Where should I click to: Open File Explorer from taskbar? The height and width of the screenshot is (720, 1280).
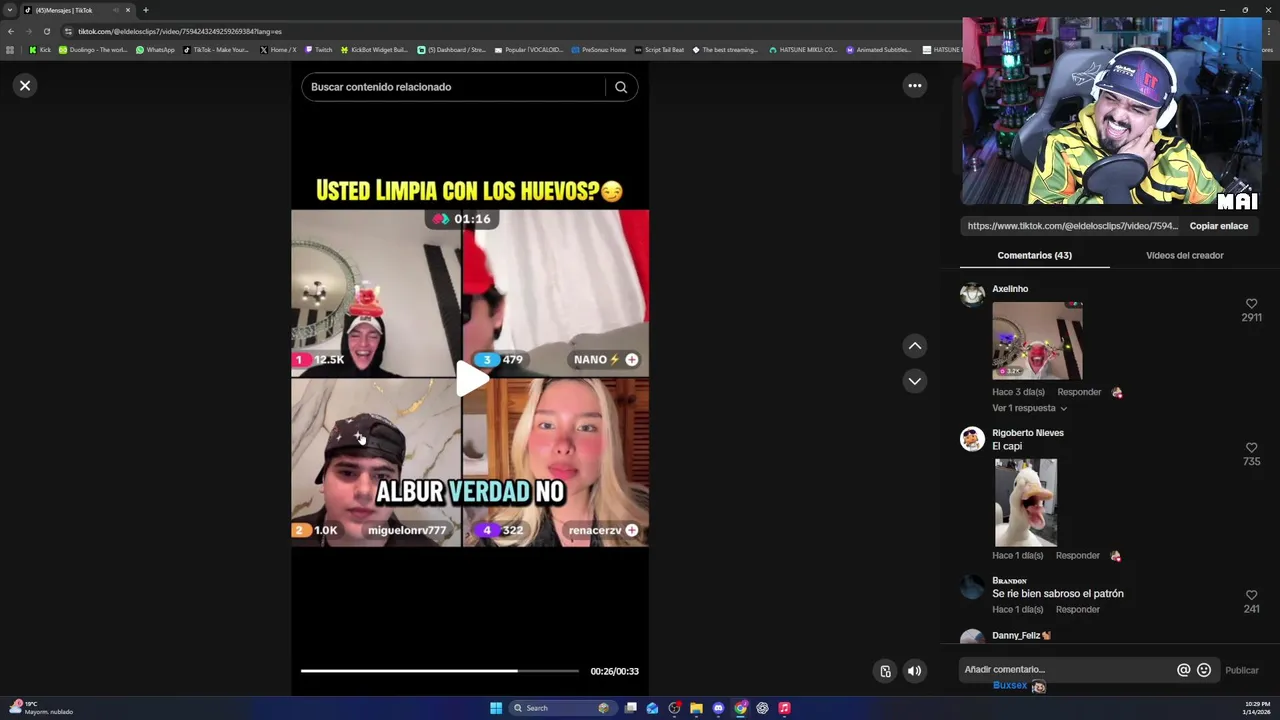pyautogui.click(x=696, y=708)
